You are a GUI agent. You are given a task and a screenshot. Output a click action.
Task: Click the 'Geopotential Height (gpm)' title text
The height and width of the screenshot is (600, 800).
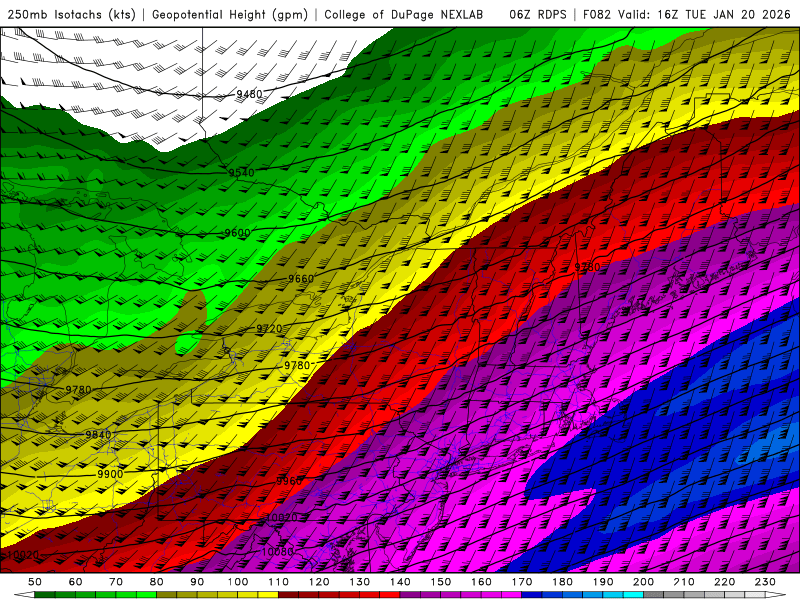(230, 14)
